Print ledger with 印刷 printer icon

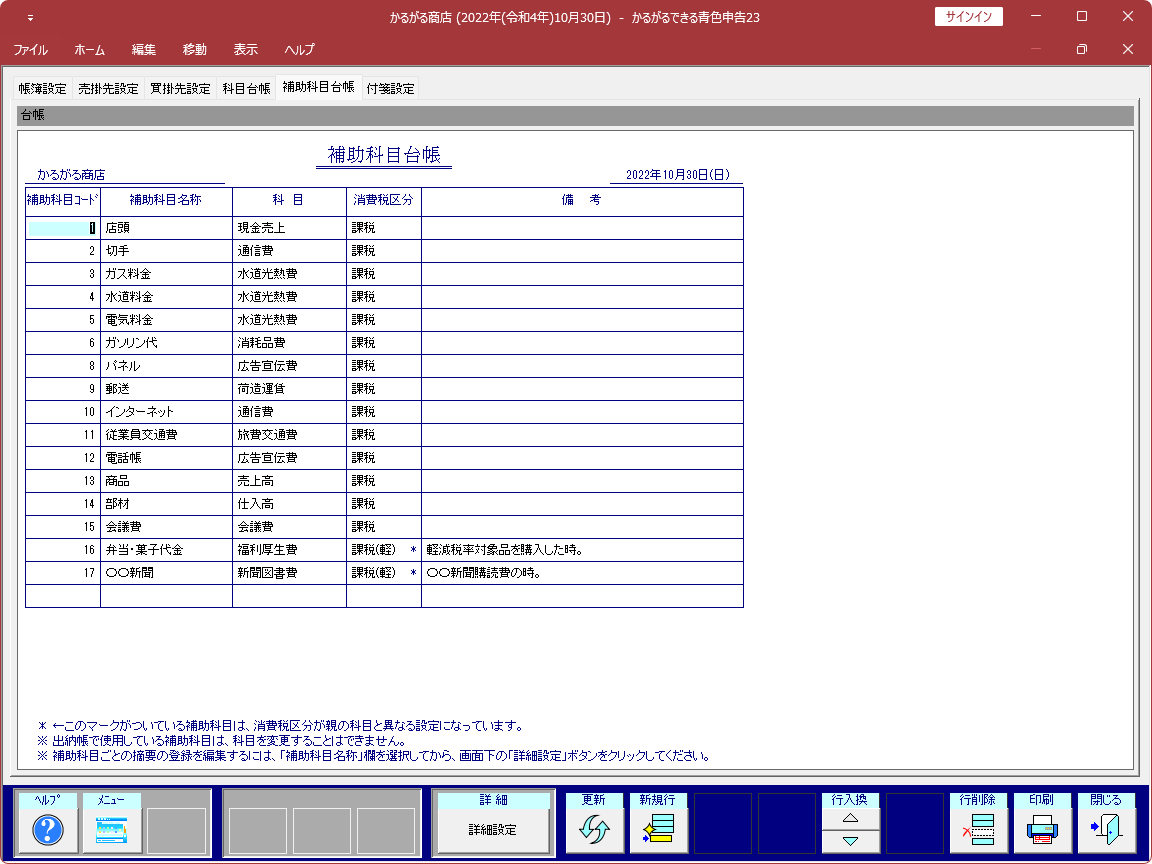coord(1042,830)
